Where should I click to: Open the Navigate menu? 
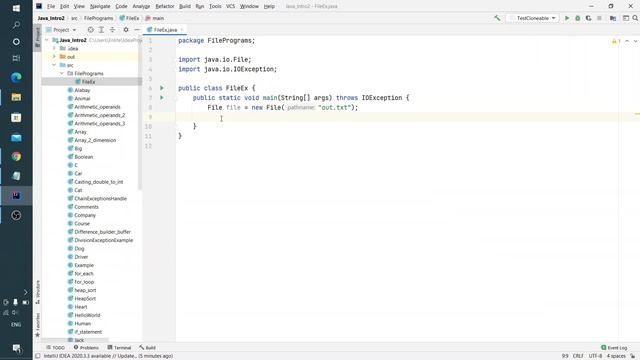coord(100,6)
